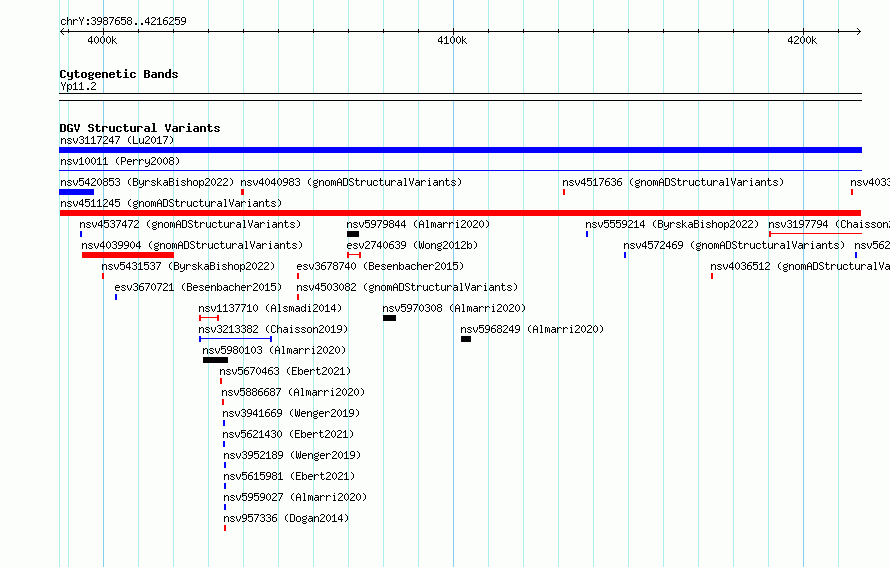
Task: Open nsv3952189 (Wenger2019) label
Action: click(x=292, y=455)
